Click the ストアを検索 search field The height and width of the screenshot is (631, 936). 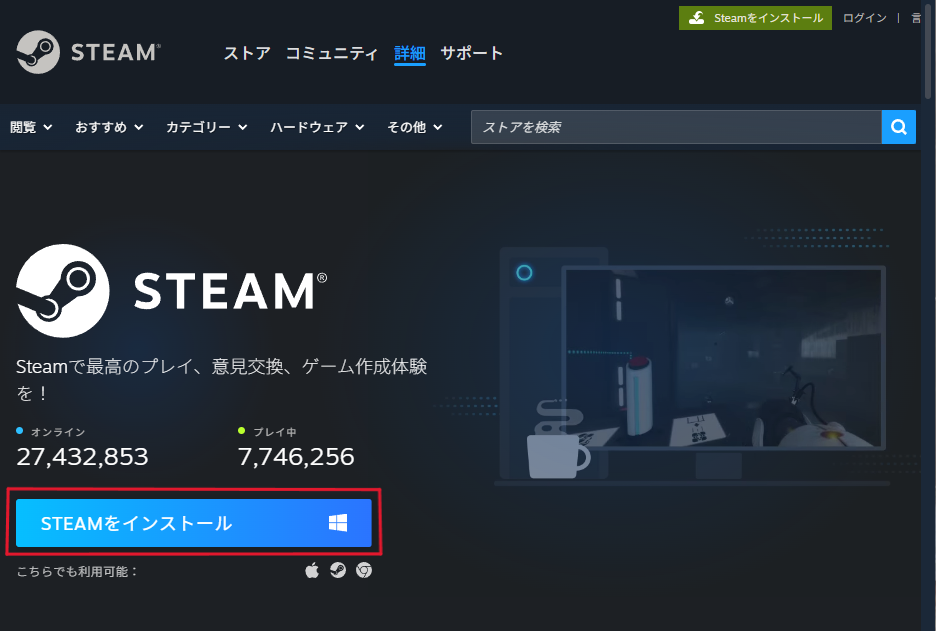point(676,127)
